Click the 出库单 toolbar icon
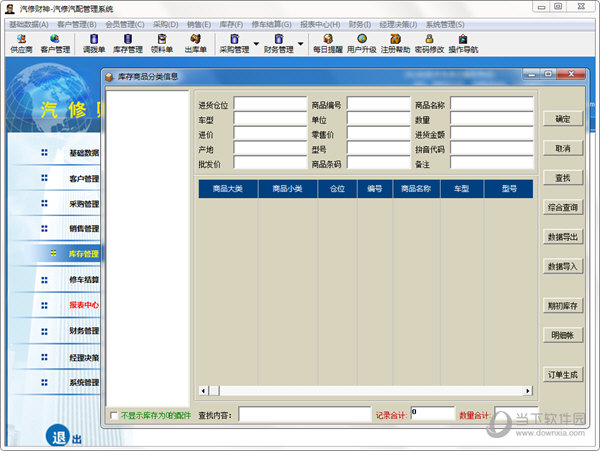Image resolution: width=600 pixels, height=451 pixels. pos(196,44)
